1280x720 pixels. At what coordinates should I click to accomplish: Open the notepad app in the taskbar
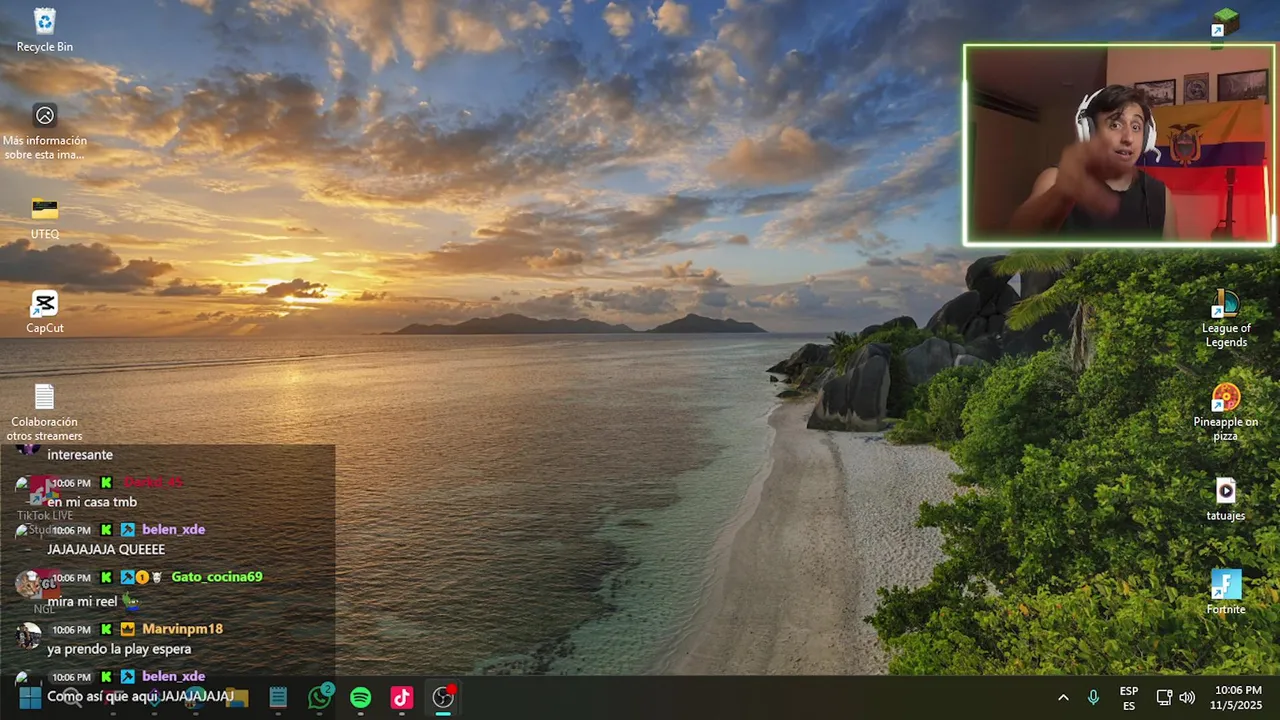[x=278, y=697]
